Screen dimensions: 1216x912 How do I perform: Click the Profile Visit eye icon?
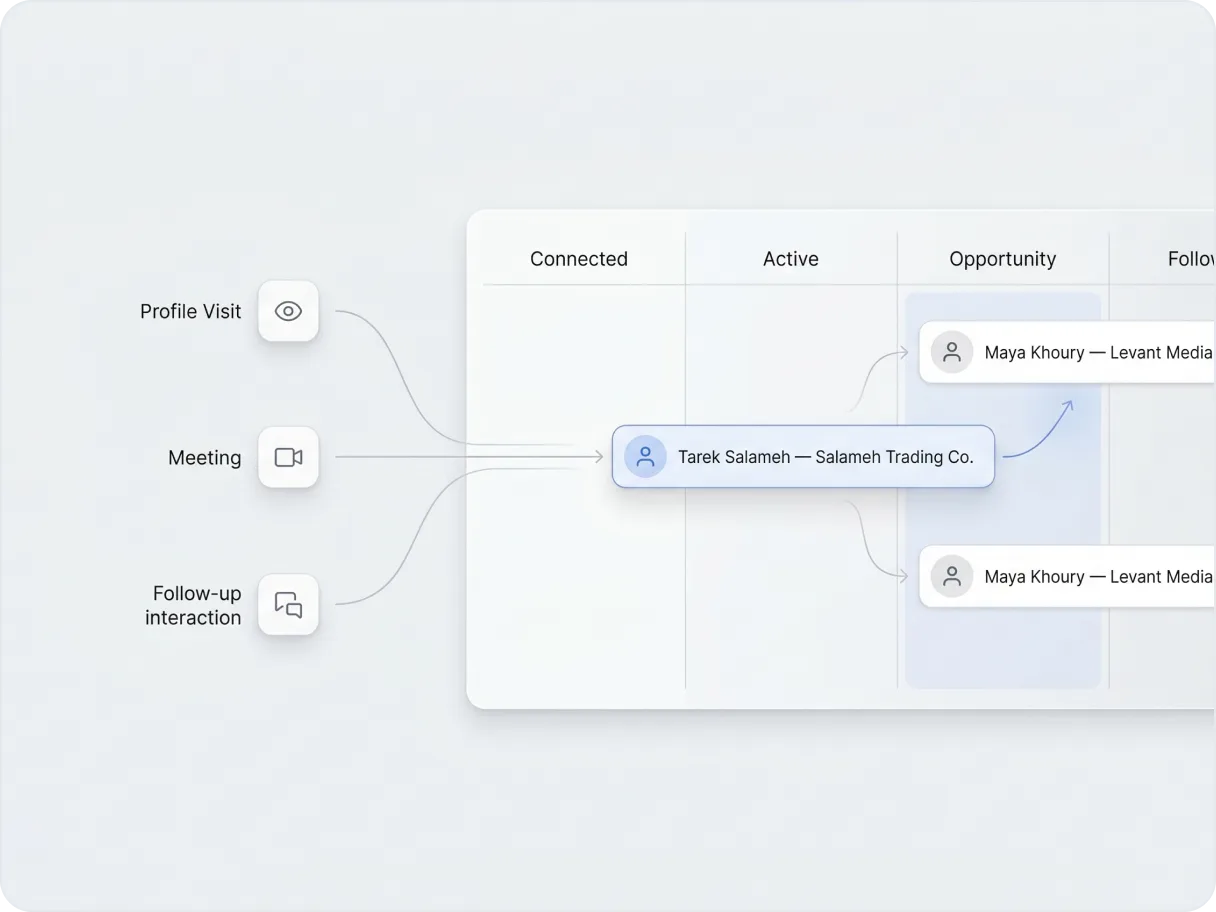[x=288, y=311]
